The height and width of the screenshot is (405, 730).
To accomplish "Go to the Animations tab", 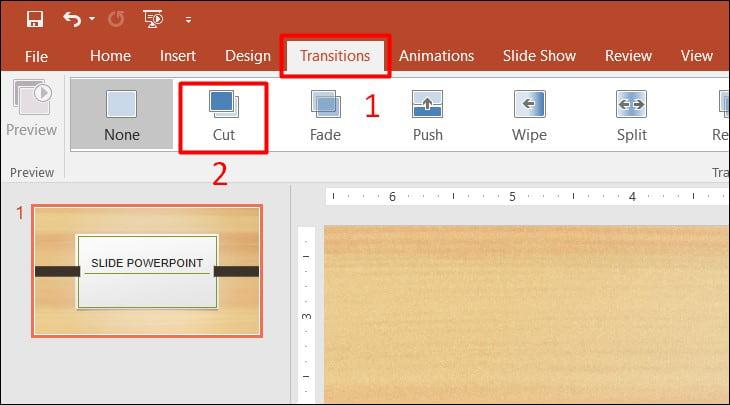I will tap(436, 56).
